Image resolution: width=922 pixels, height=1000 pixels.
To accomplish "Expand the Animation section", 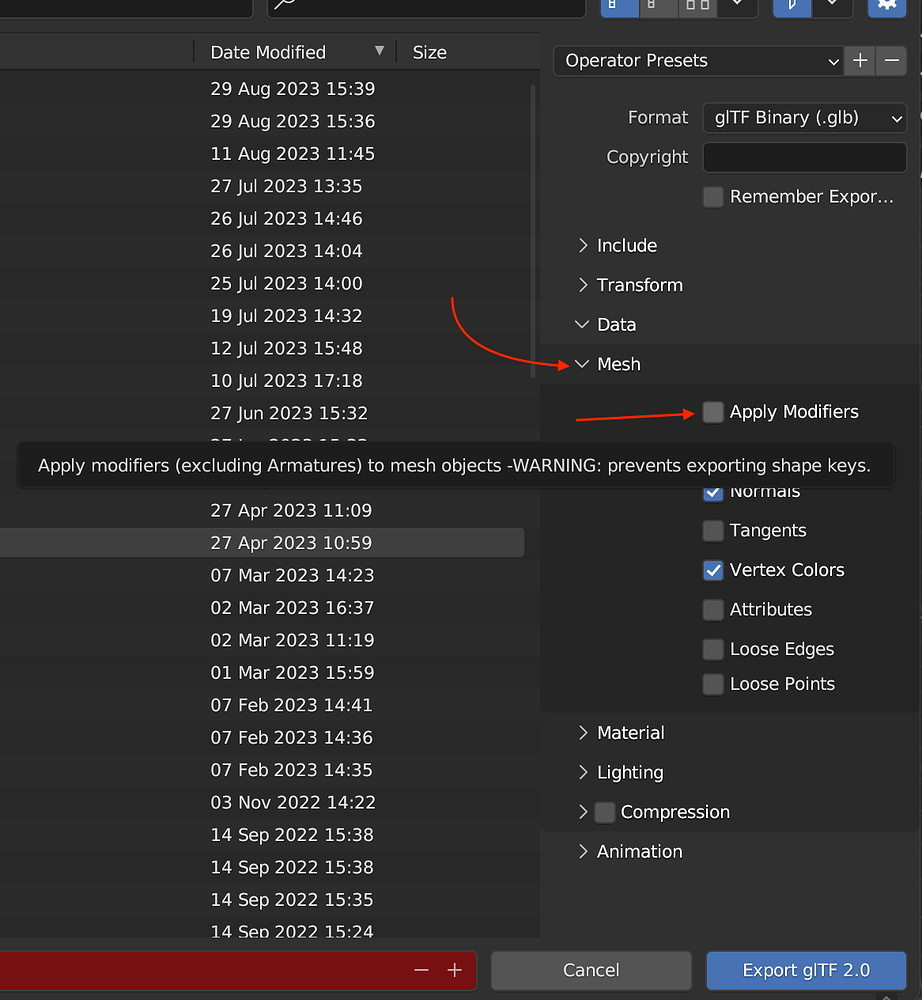I will [630, 851].
